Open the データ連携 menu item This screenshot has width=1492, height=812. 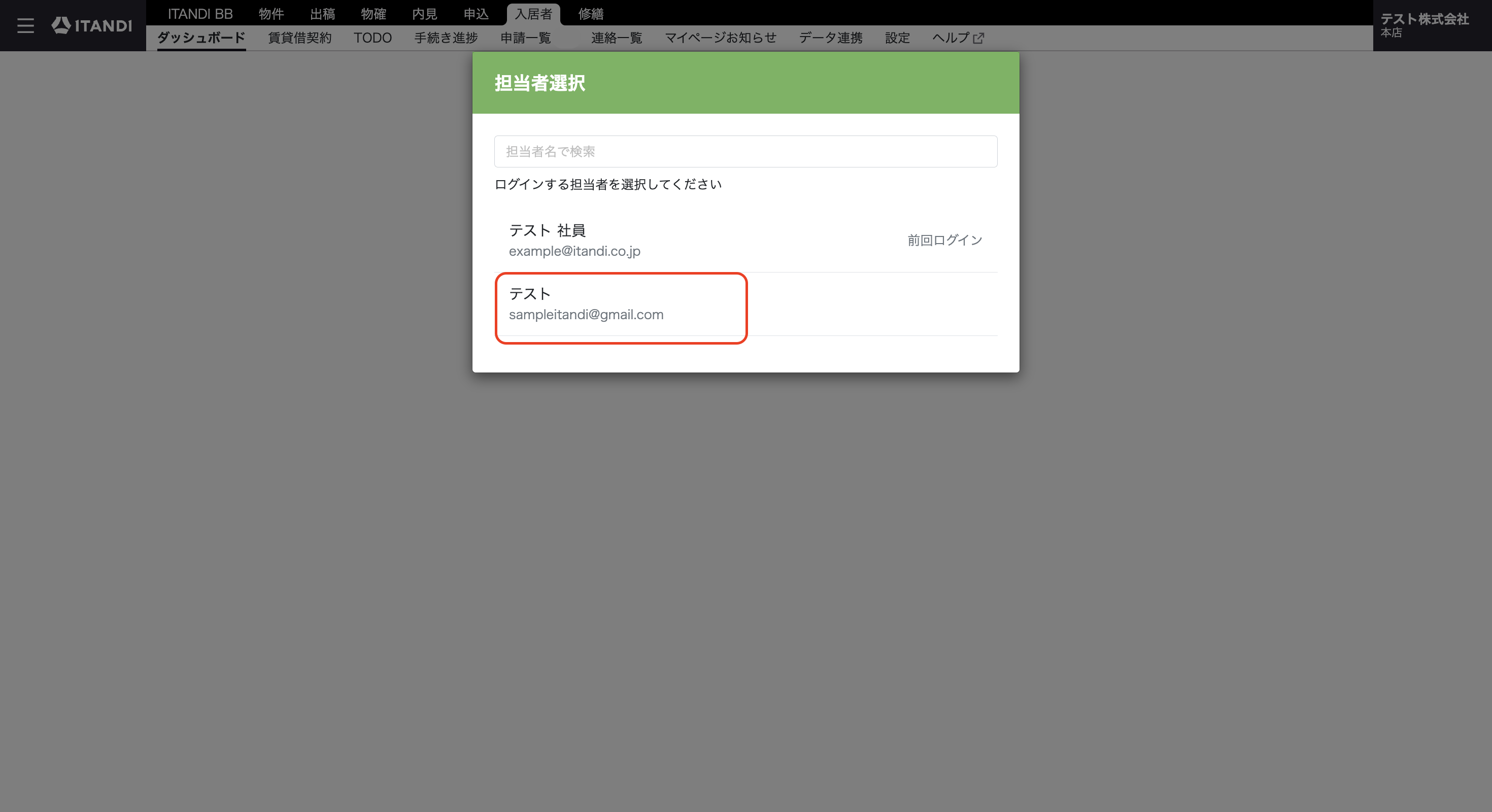tap(831, 38)
